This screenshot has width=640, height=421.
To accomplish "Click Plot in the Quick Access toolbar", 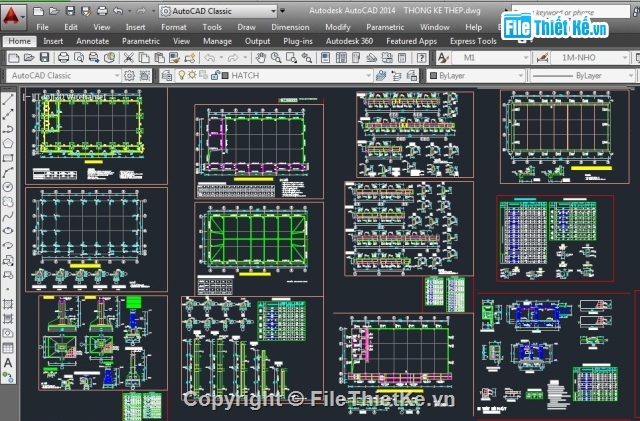I will click(x=102, y=11).
